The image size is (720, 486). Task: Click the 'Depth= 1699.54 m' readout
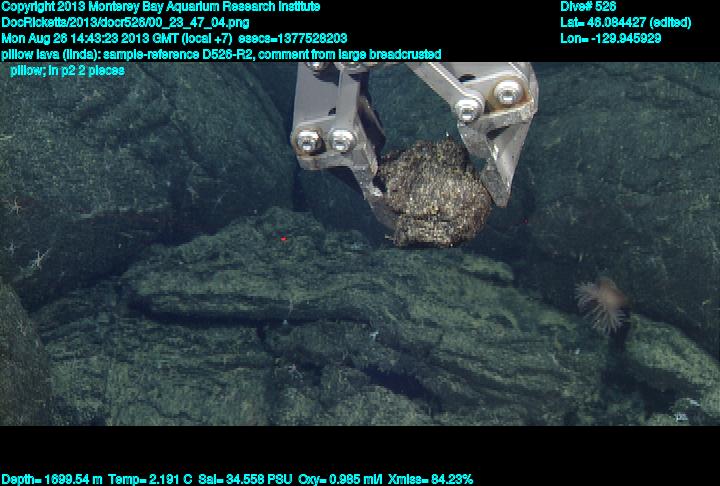pos(52,480)
